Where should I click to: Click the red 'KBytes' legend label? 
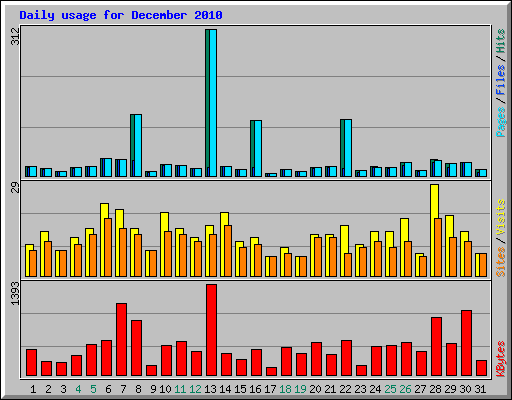500,359
